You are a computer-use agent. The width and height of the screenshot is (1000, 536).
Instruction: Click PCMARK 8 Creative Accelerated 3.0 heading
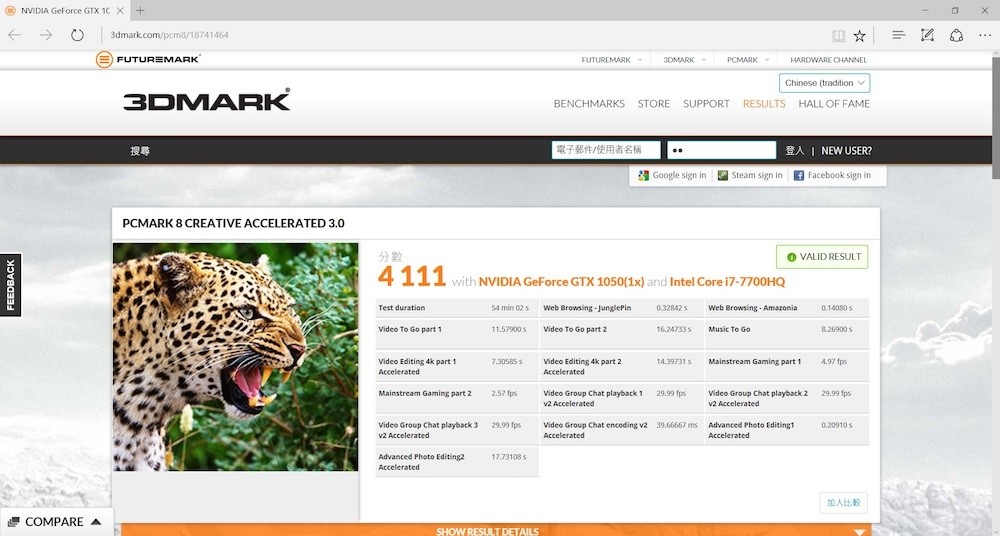(x=233, y=223)
